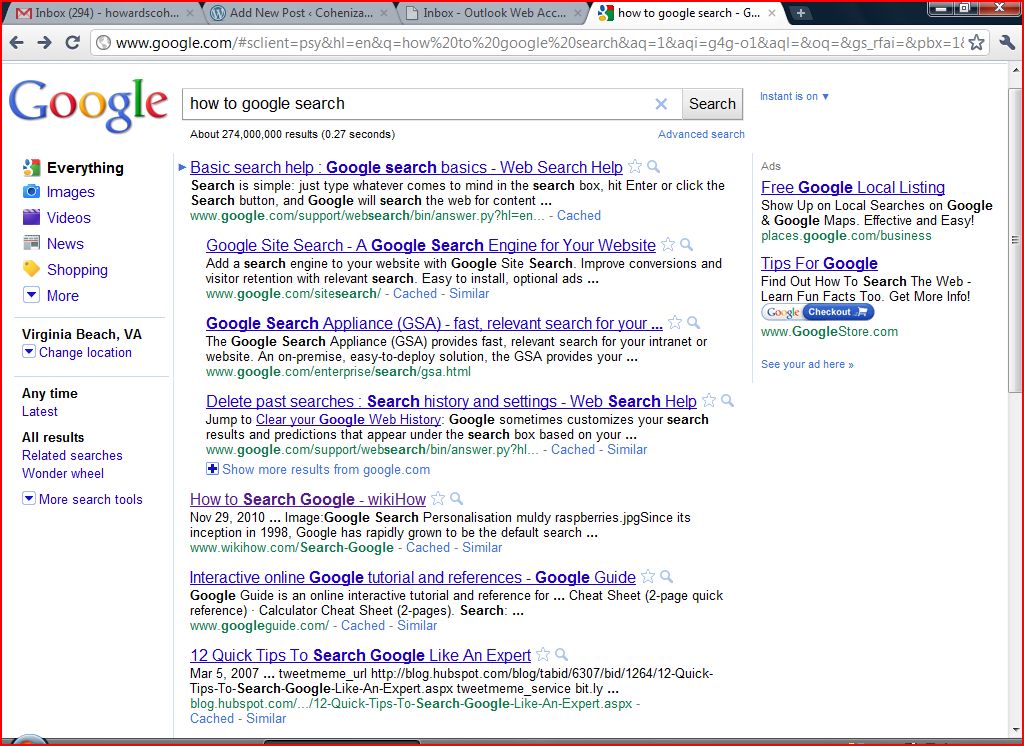Bookmark this page with the star icon
The height and width of the screenshot is (746, 1024).
[x=976, y=43]
